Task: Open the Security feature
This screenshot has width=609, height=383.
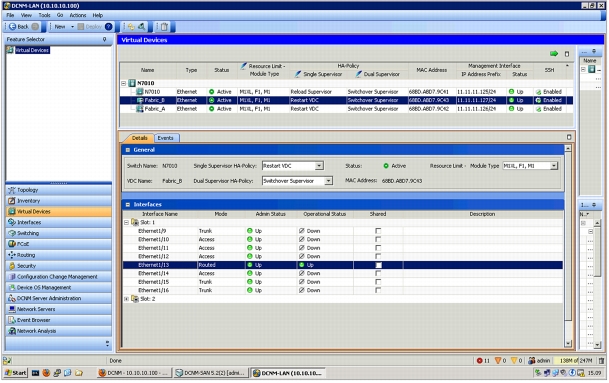Action: (58, 266)
